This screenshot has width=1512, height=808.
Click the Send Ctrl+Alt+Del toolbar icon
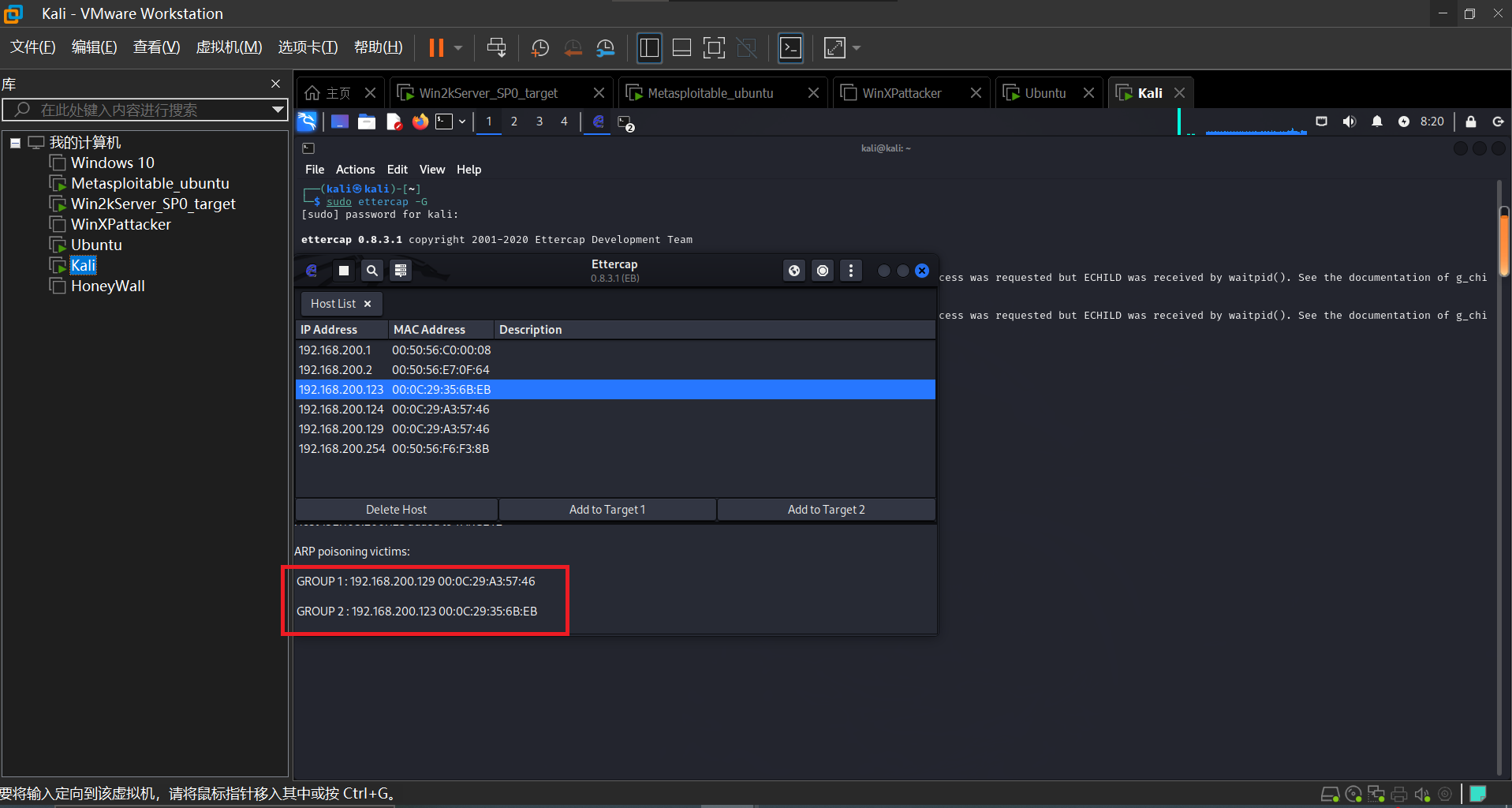click(496, 48)
